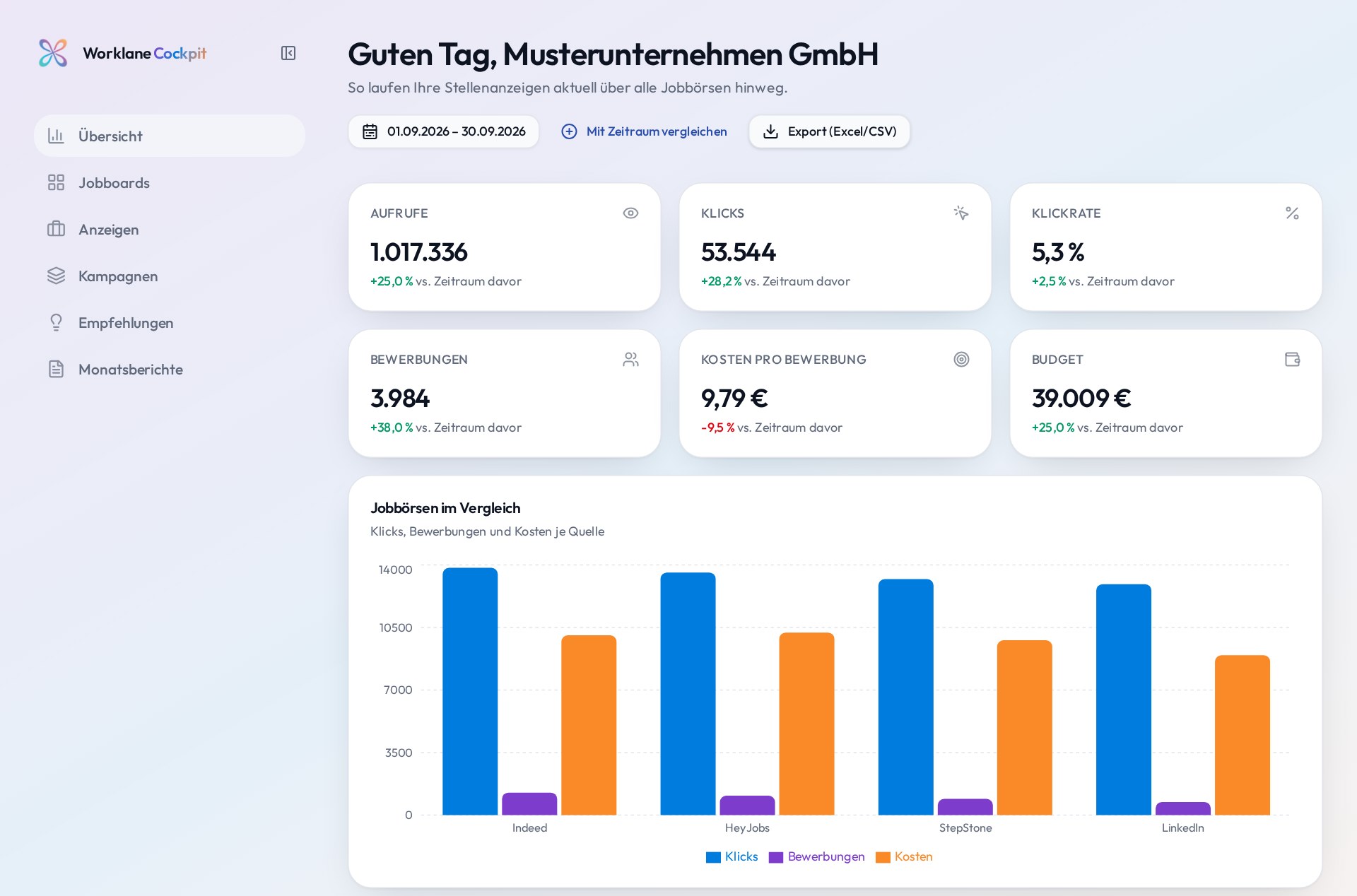Click the Aufrufe value 1.017.336
This screenshot has height=896, width=1357.
[419, 252]
